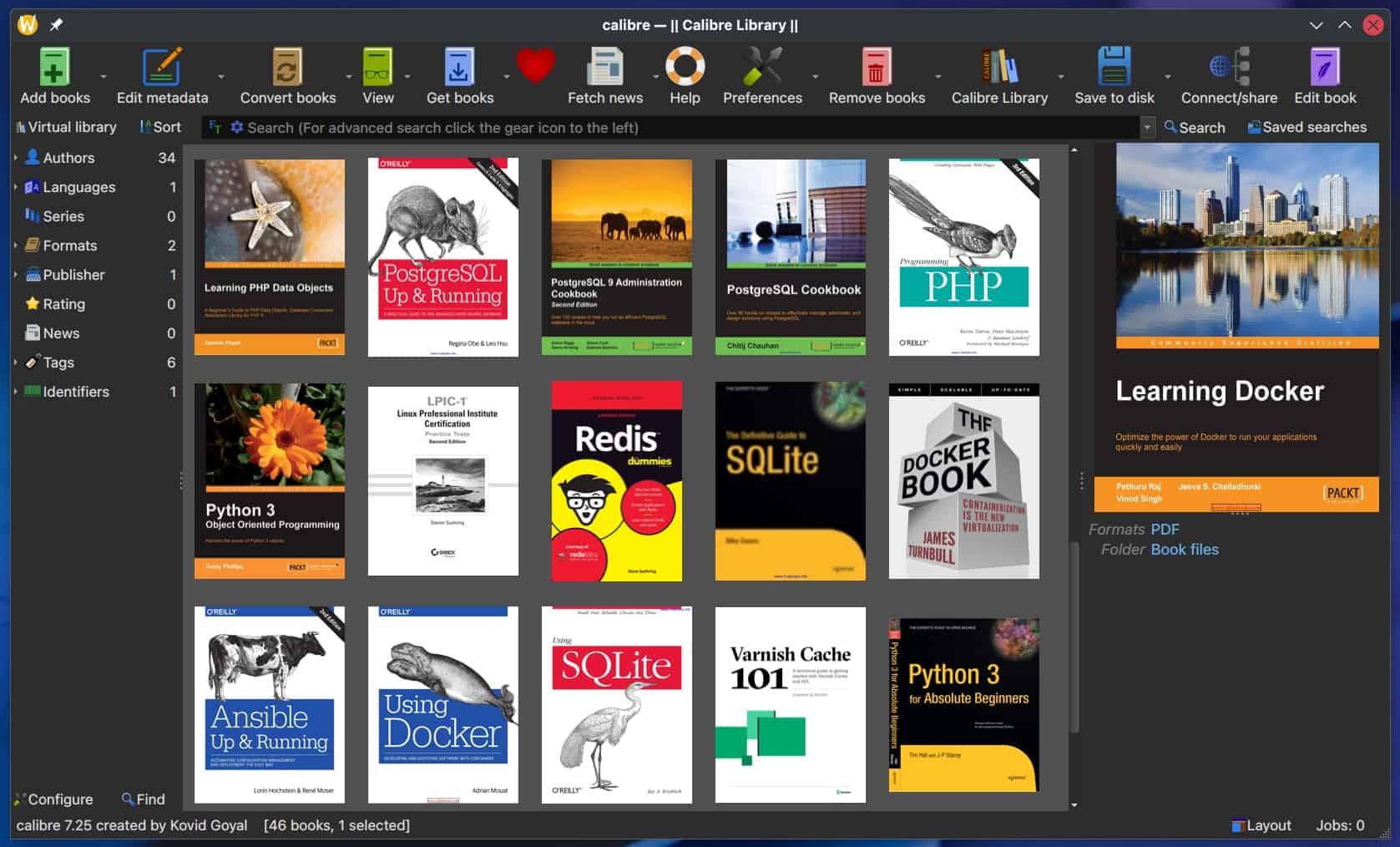The height and width of the screenshot is (847, 1400).
Task: Open calibre Preferences
Action: 762,67
